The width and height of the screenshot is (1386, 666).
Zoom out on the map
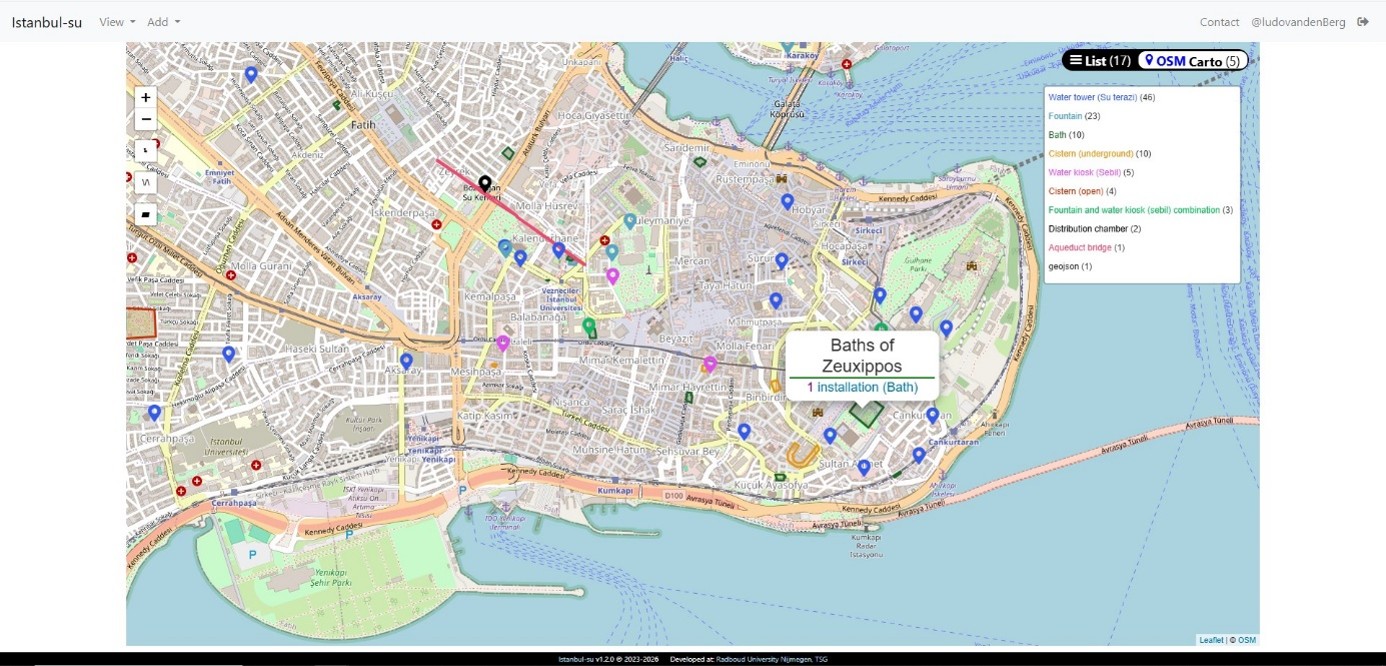click(146, 120)
